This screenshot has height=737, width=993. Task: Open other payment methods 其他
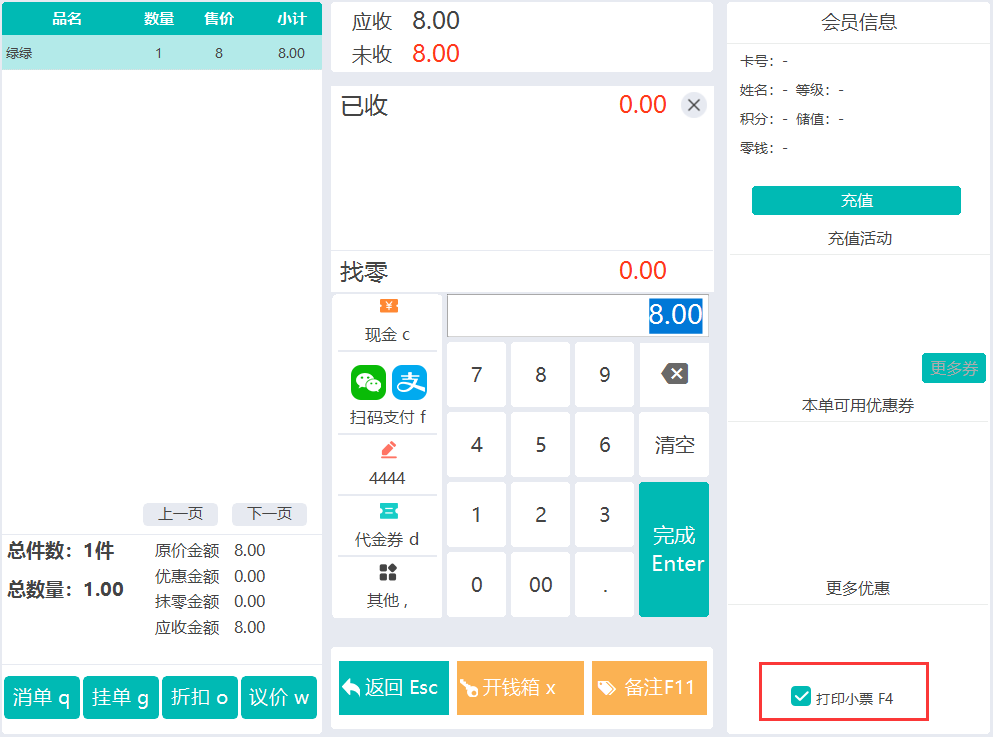(x=388, y=573)
